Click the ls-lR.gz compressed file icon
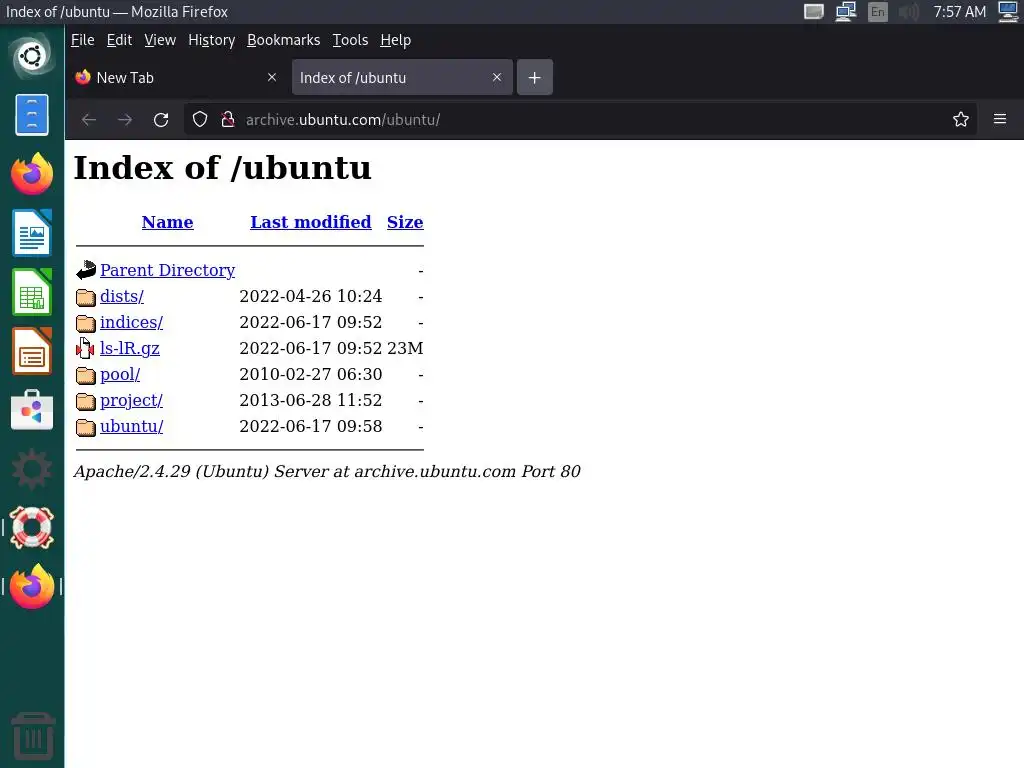Image resolution: width=1024 pixels, height=768 pixels. tap(85, 348)
